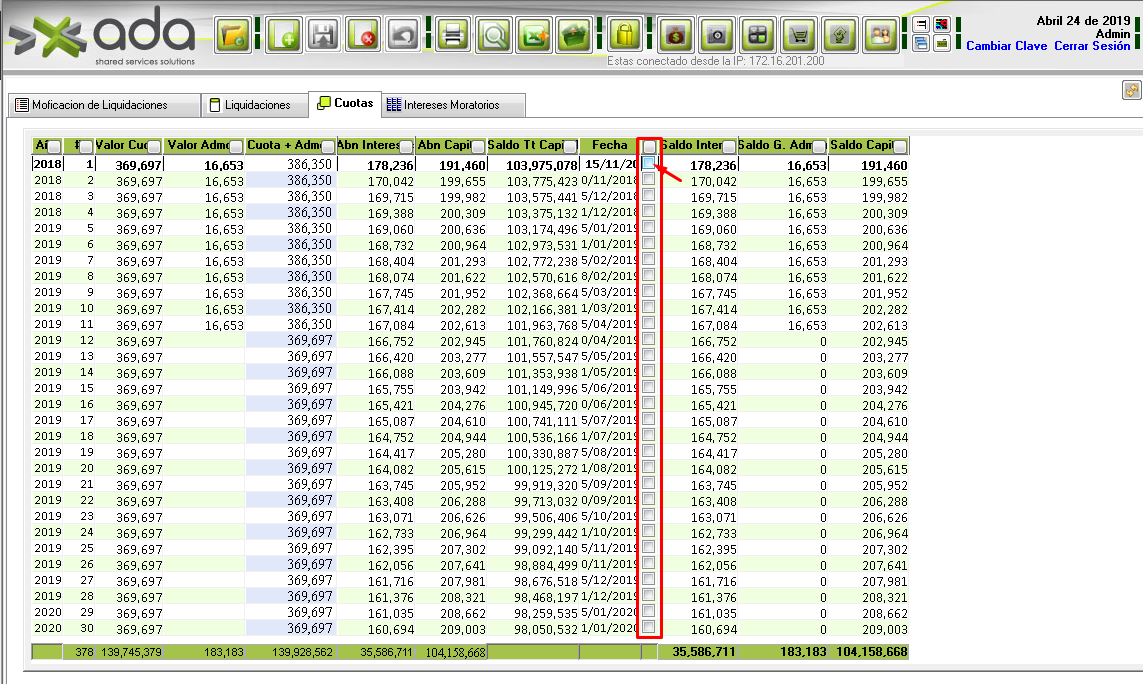The image size is (1143, 684).
Task: Create a new record with plus icon
Action: pos(285,36)
